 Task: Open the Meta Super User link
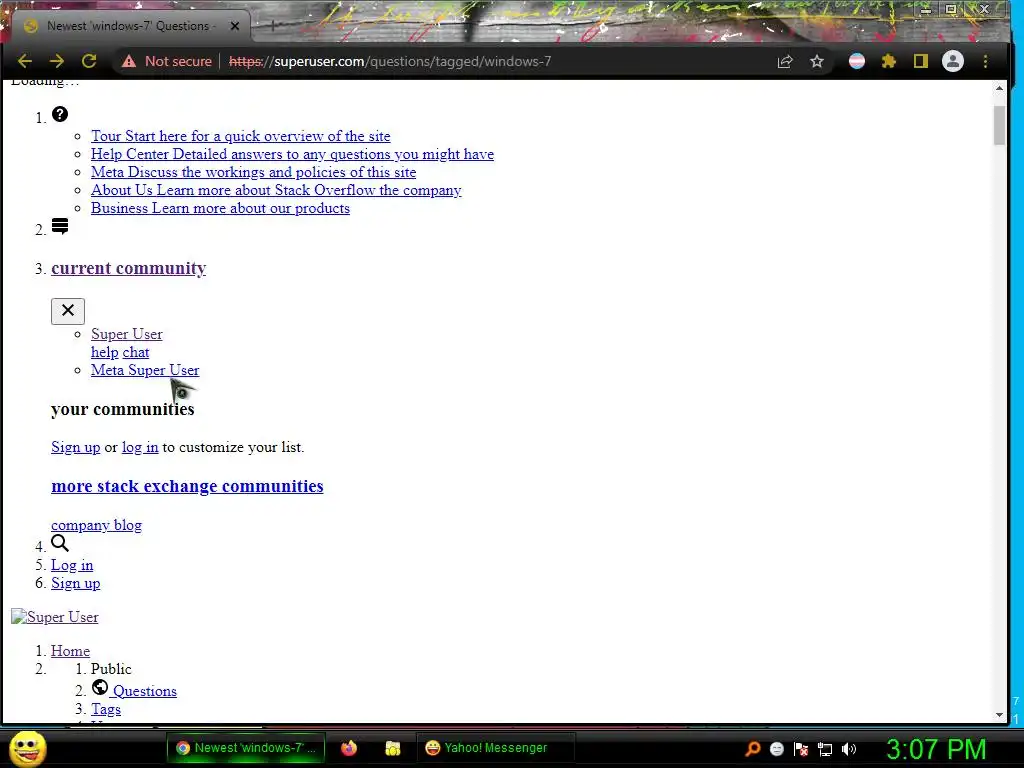pyautogui.click(x=145, y=370)
